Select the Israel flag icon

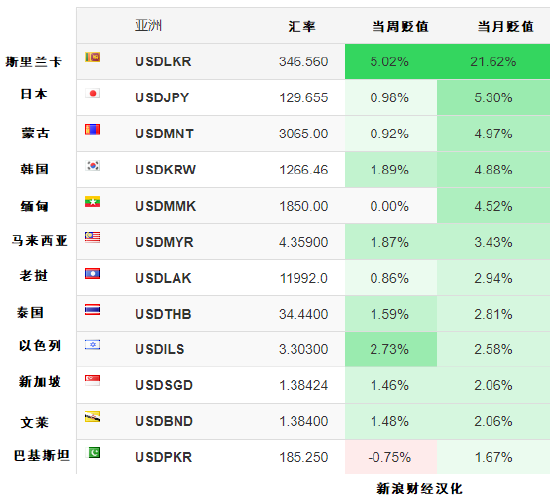pyautogui.click(x=93, y=345)
